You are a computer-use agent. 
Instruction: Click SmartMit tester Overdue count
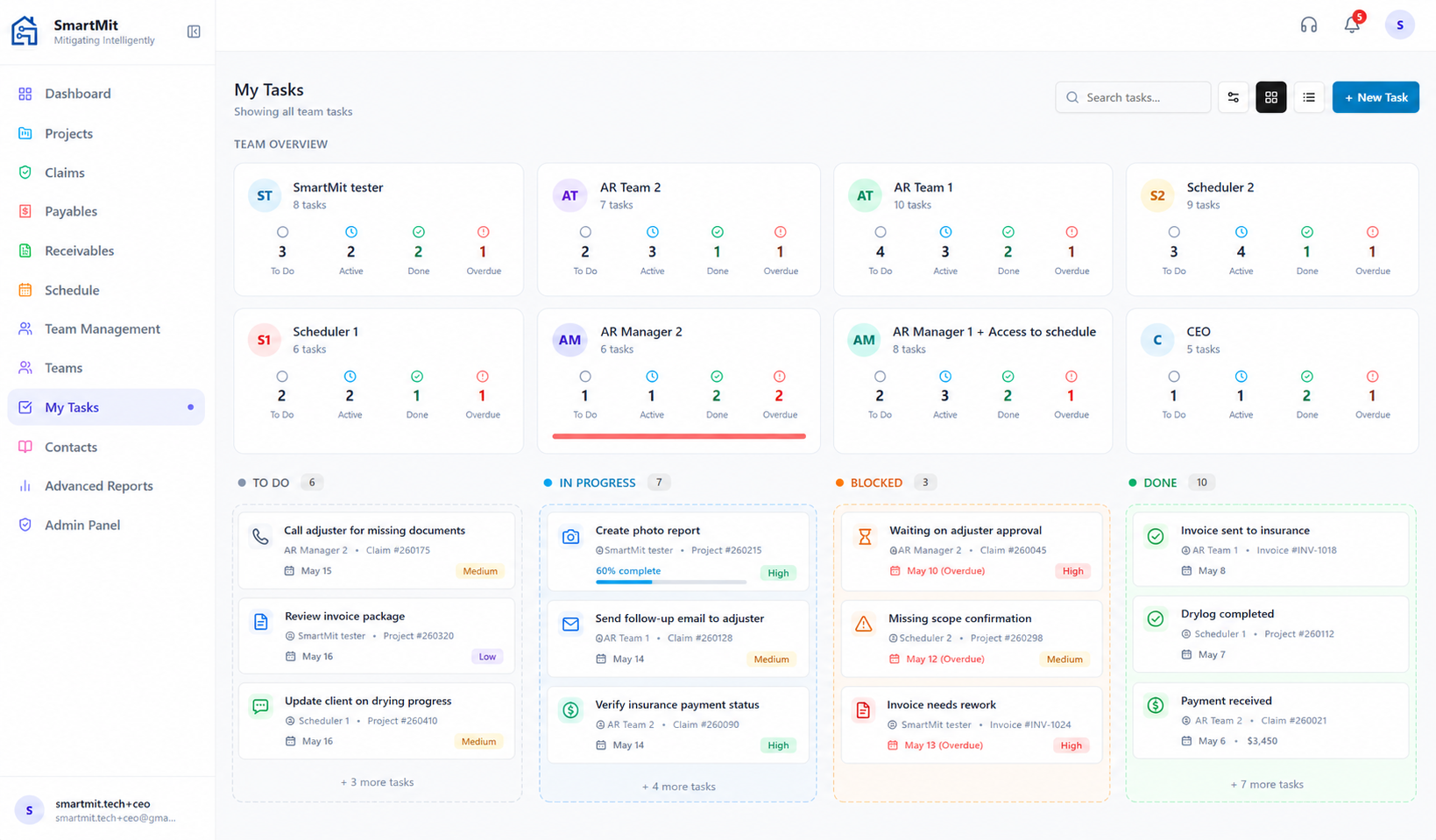[483, 252]
